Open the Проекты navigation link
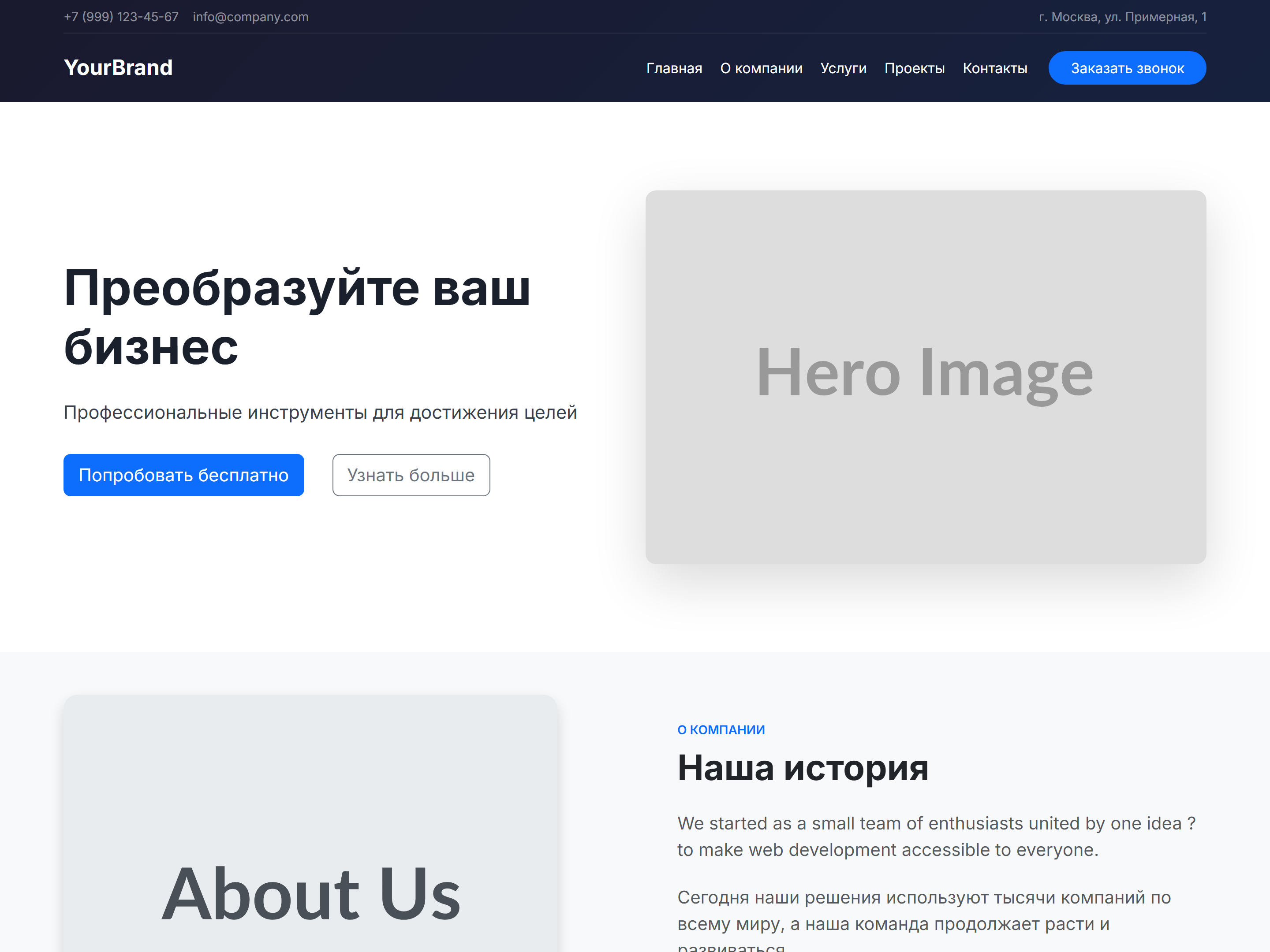Image resolution: width=1270 pixels, height=952 pixels. click(x=914, y=68)
